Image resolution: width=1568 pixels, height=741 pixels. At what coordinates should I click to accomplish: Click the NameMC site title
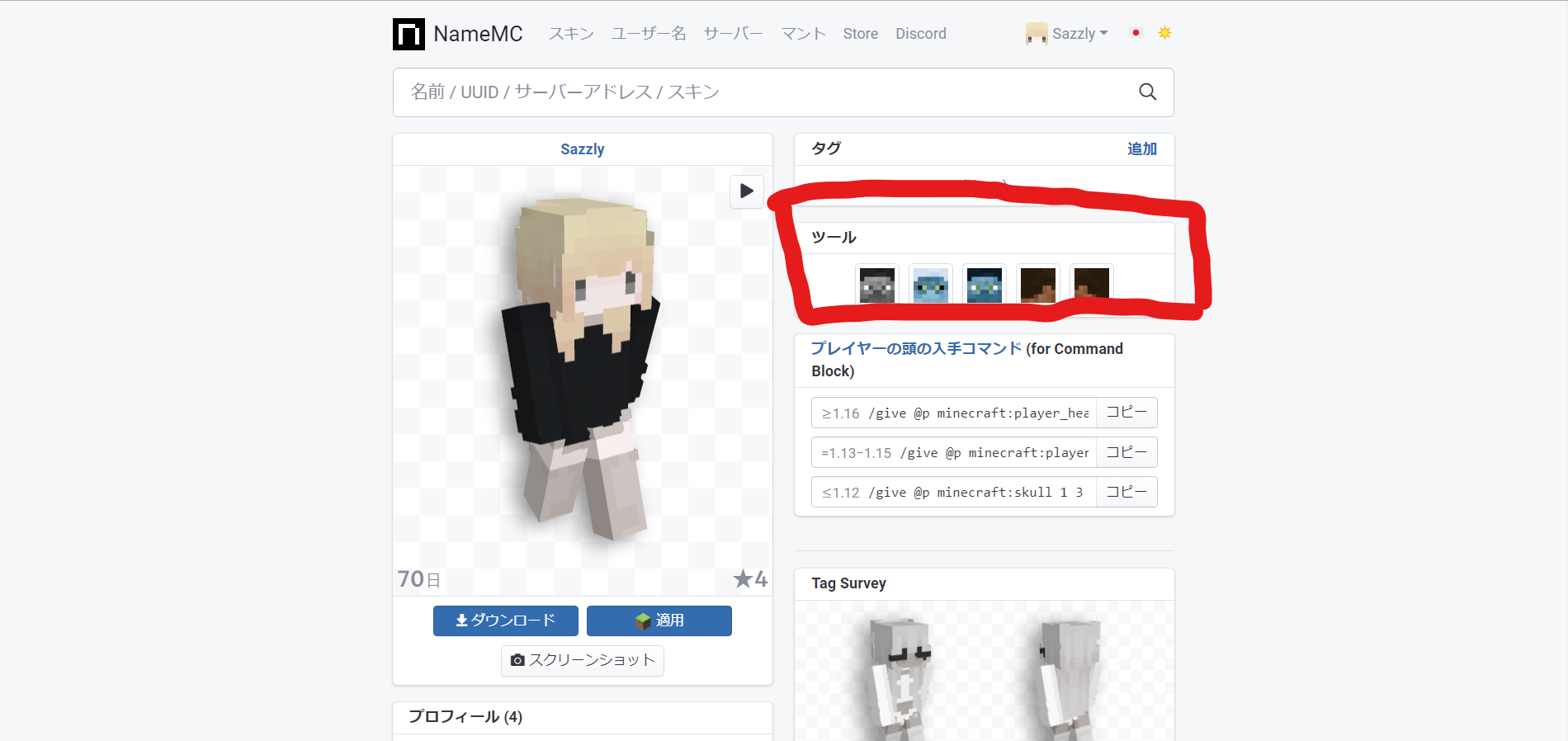point(478,34)
